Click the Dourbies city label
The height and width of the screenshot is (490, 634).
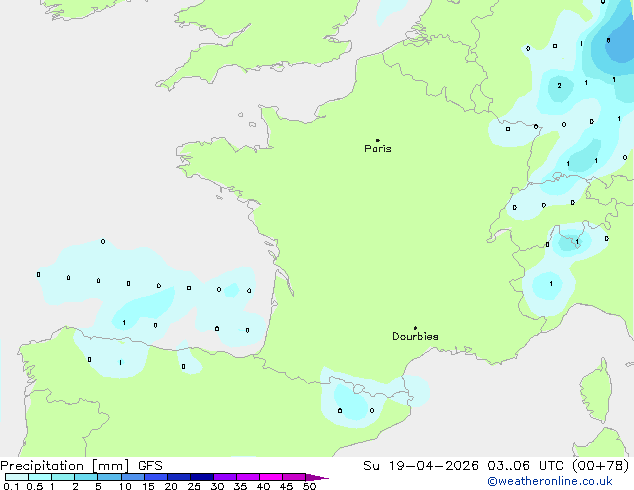(x=415, y=336)
